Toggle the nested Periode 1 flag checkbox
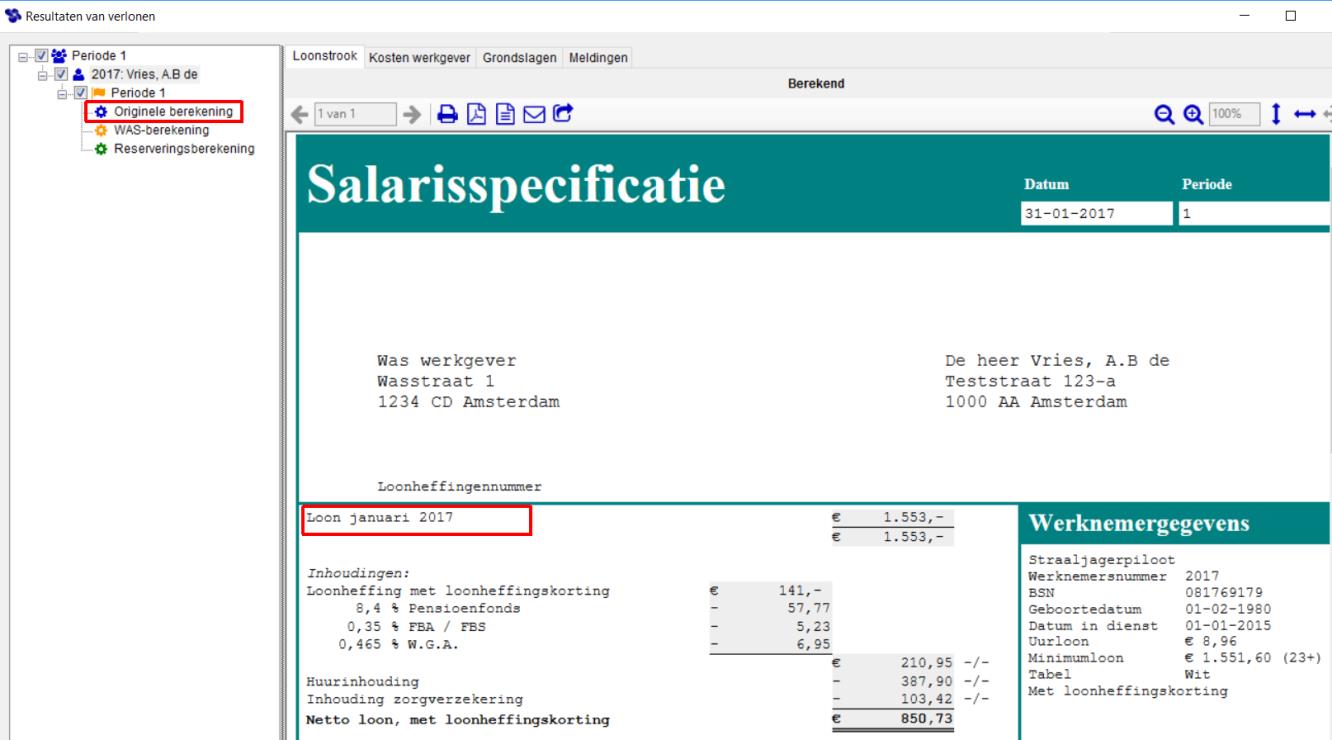This screenshot has height=740, width=1332. 81,93
